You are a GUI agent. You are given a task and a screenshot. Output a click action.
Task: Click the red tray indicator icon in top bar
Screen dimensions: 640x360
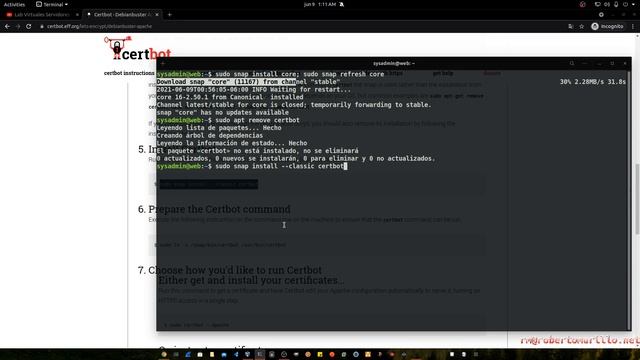pyautogui.click(x=583, y=4)
